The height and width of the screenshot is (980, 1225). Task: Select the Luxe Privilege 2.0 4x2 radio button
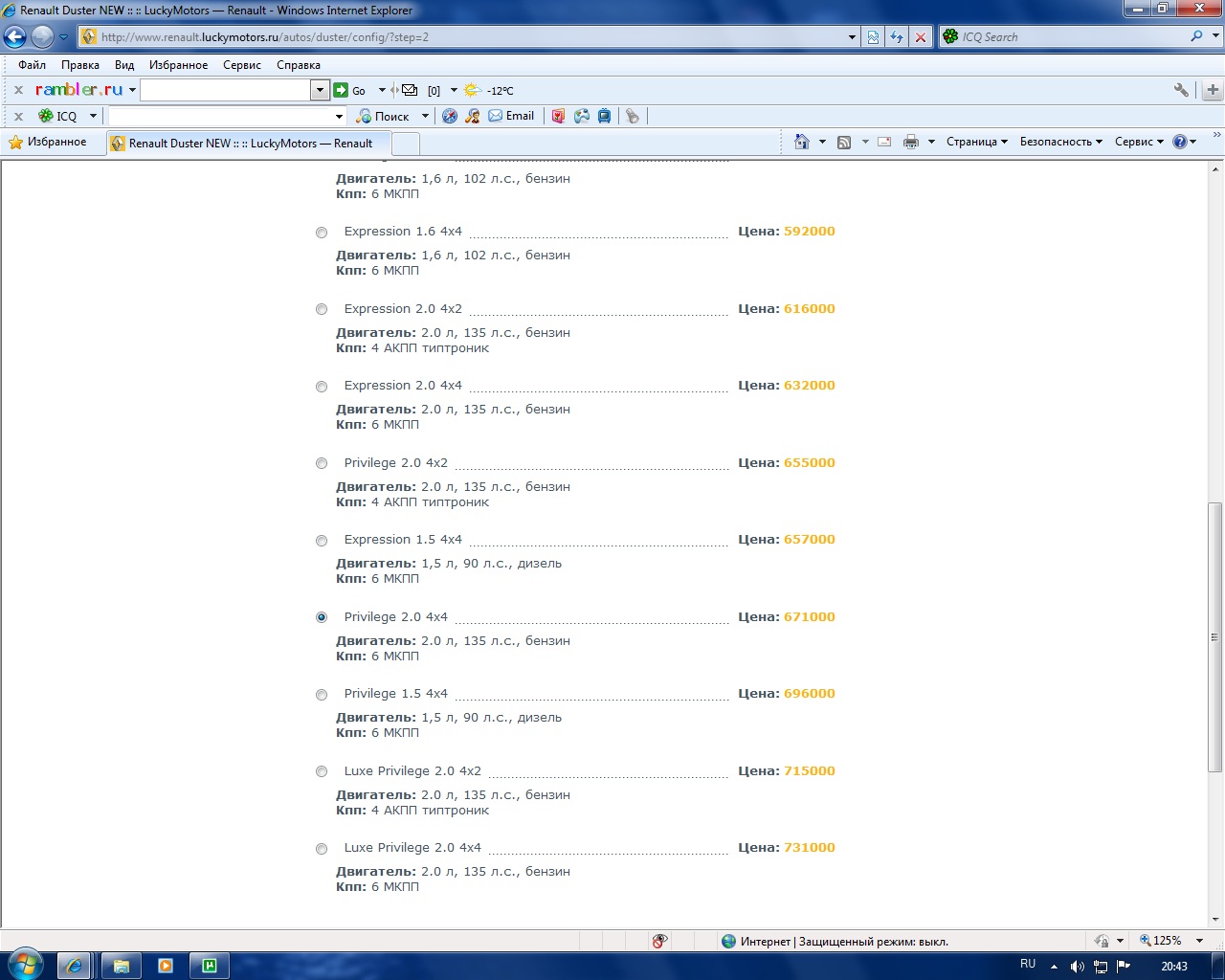[x=322, y=771]
